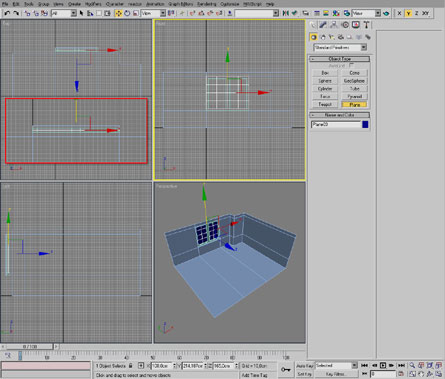Open the Render Scene dialog icon
The width and height of the screenshot is (445, 379).
[347, 13]
